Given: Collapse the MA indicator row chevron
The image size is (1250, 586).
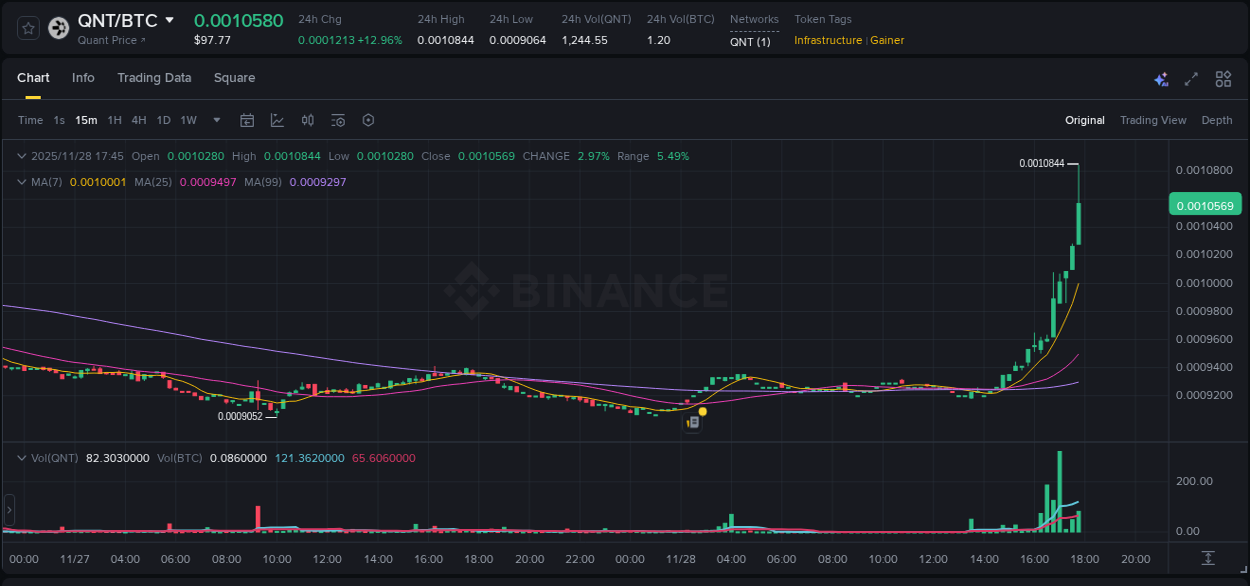Looking at the screenshot, I should 21,182.
